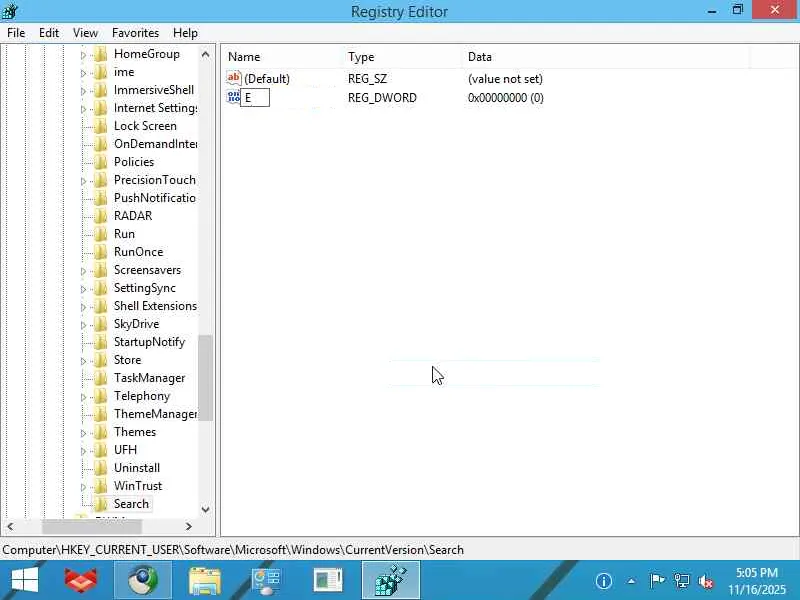Select the Store key
The height and width of the screenshot is (600, 800).
tap(127, 360)
